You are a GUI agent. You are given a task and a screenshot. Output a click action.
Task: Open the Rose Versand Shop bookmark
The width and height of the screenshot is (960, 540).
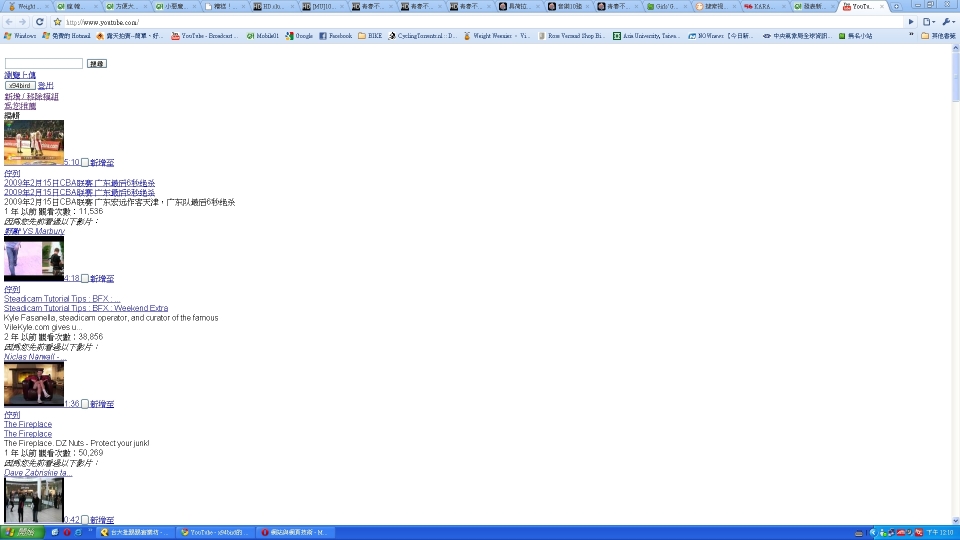572,36
